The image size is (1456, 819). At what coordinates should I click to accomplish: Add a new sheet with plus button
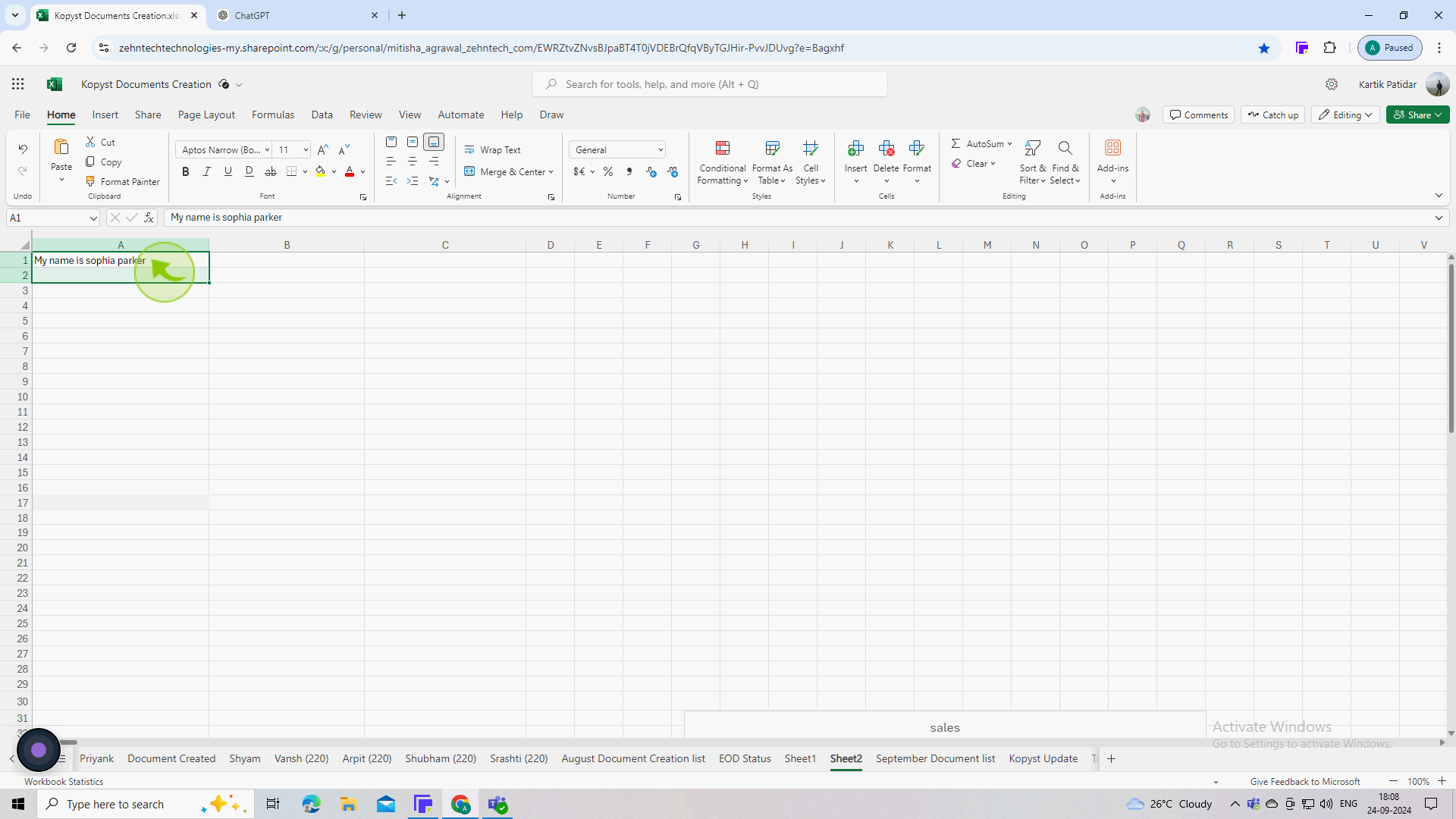1111,758
